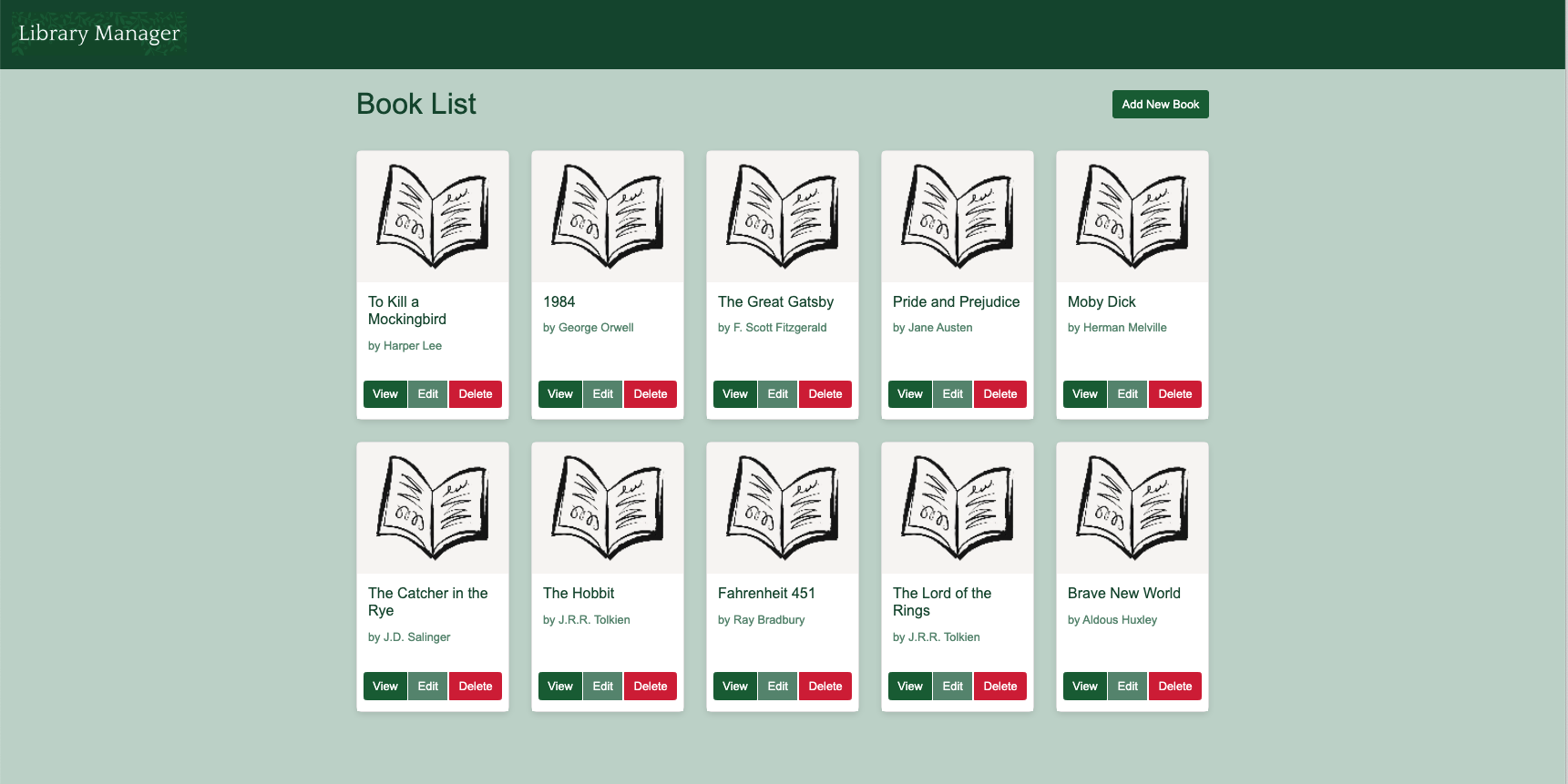Edit the Brave New World entry

(x=1127, y=687)
